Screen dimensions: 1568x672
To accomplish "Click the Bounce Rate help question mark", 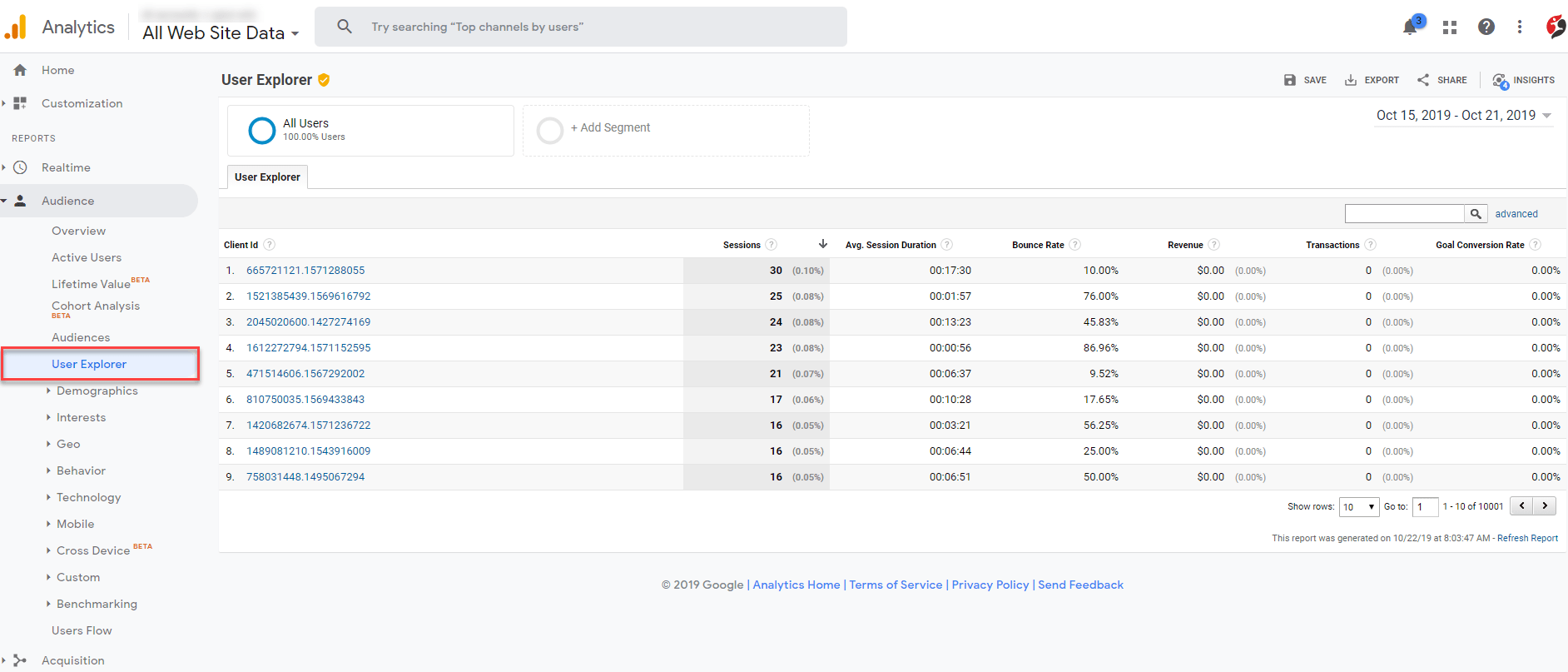I will [x=1075, y=245].
